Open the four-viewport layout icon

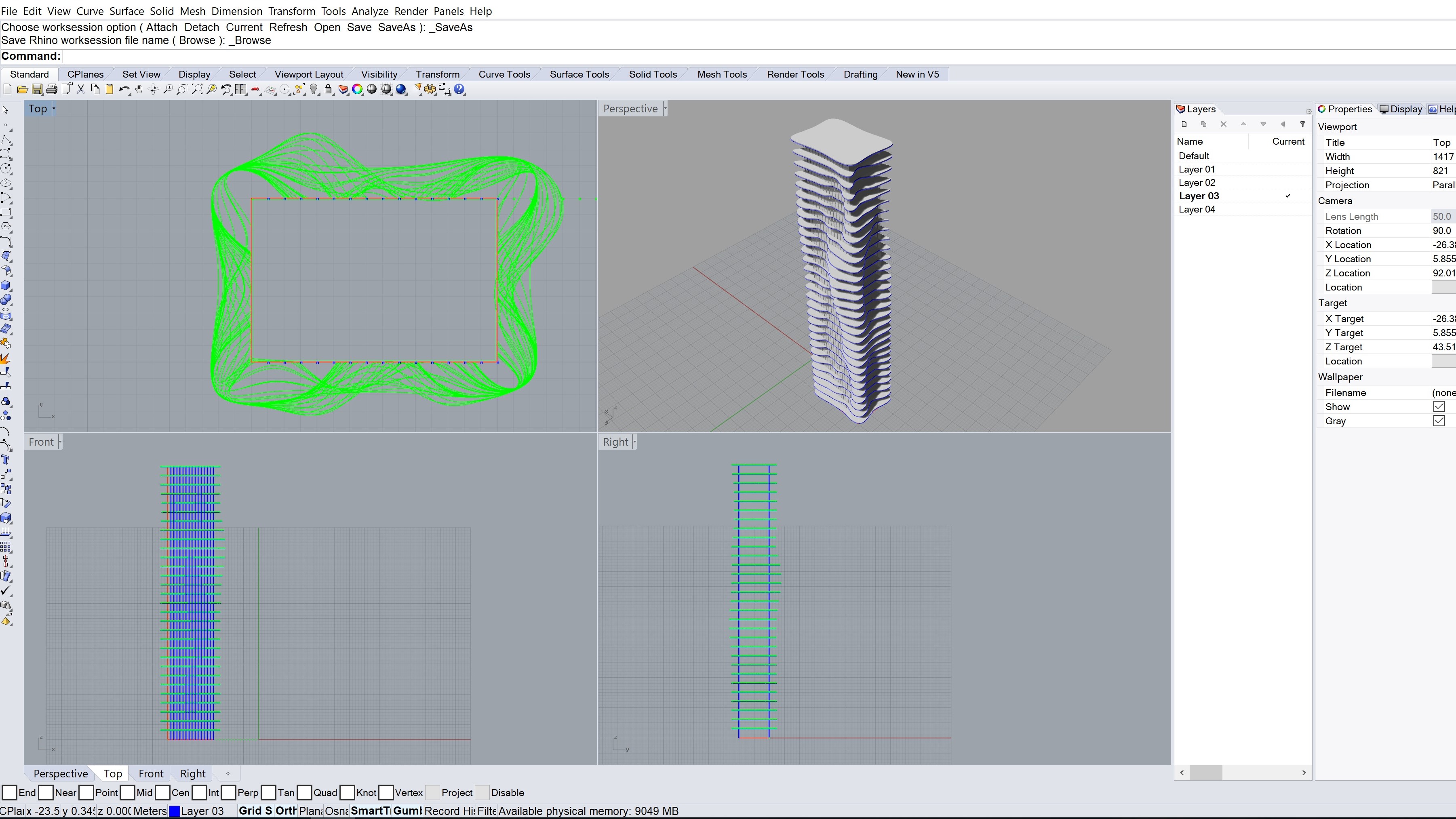tap(241, 89)
